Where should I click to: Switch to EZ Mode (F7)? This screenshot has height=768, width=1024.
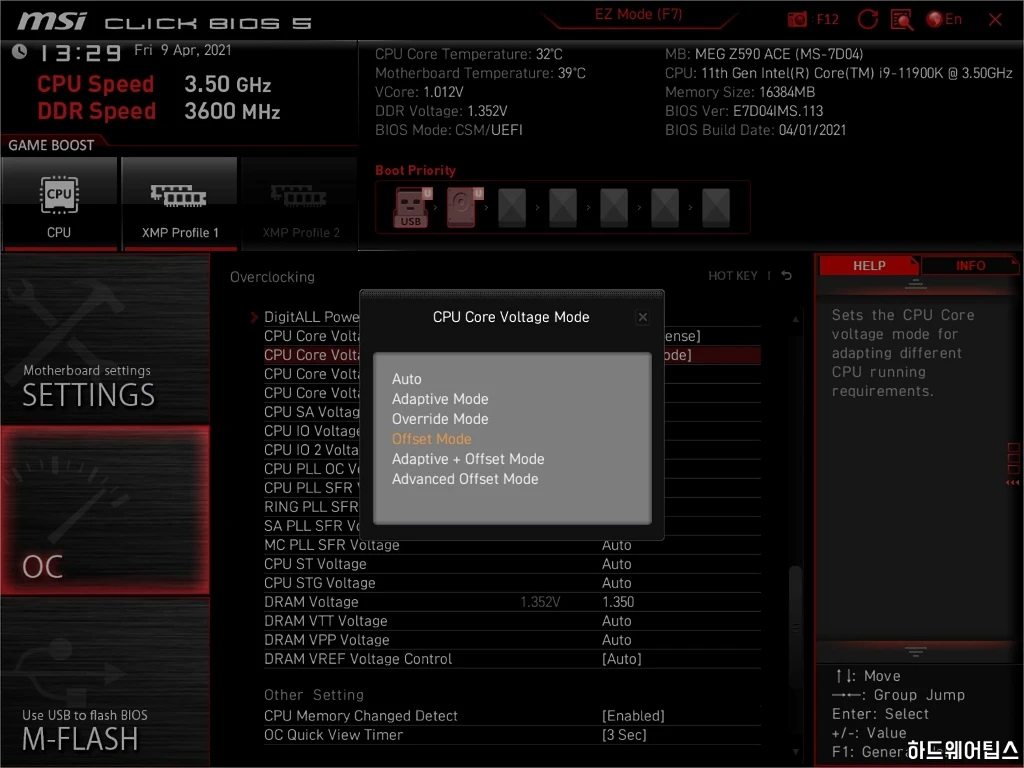[638, 14]
